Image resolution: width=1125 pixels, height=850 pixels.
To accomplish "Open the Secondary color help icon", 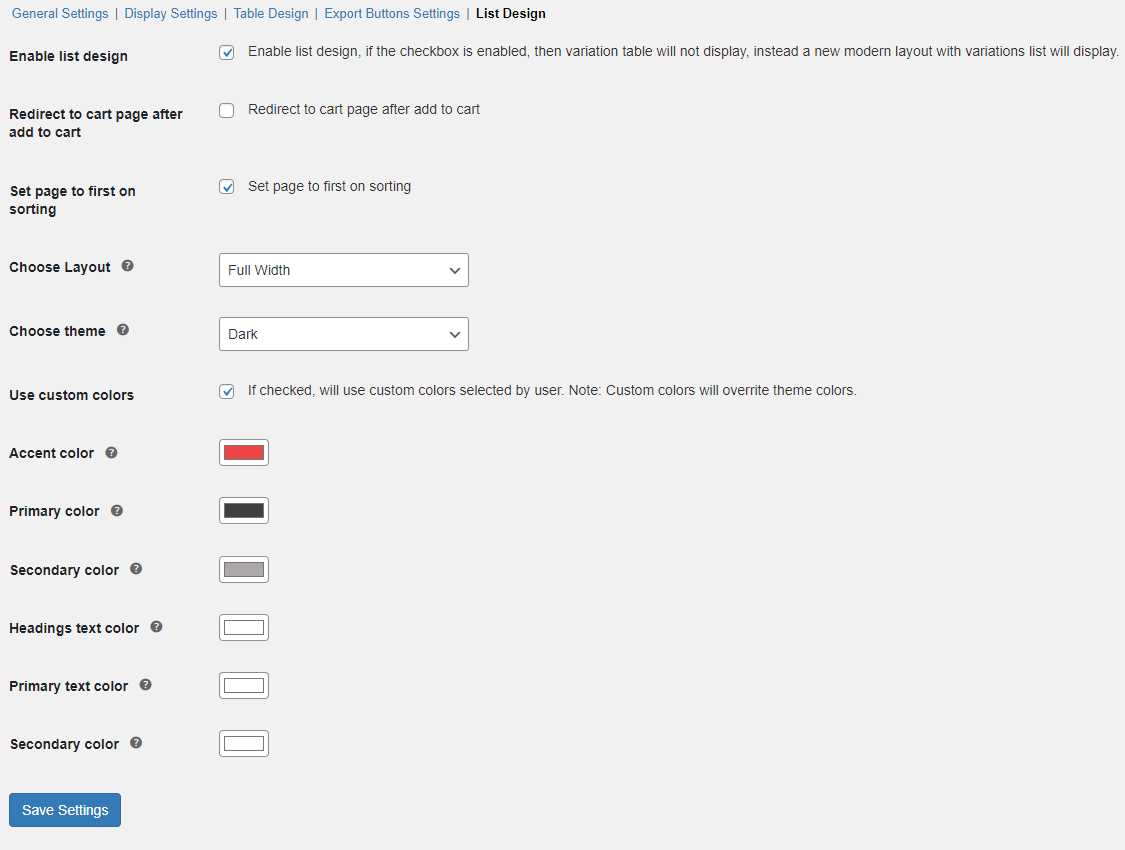I will click(x=135, y=568).
